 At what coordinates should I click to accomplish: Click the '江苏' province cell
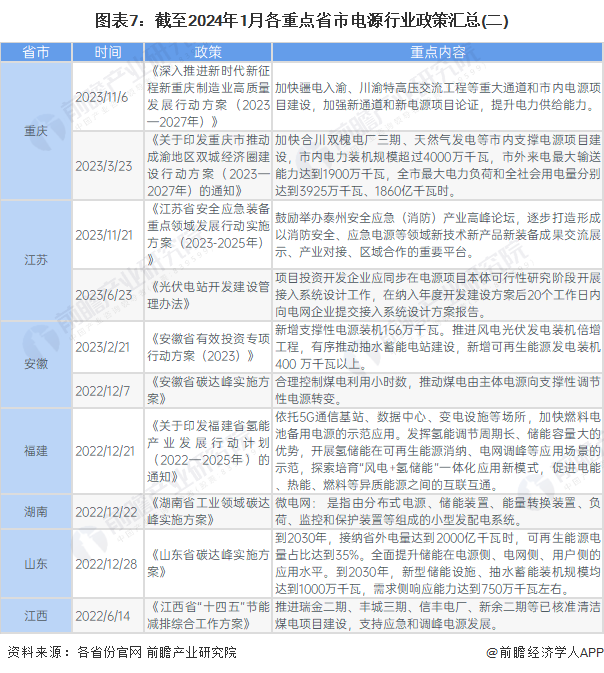36,260
